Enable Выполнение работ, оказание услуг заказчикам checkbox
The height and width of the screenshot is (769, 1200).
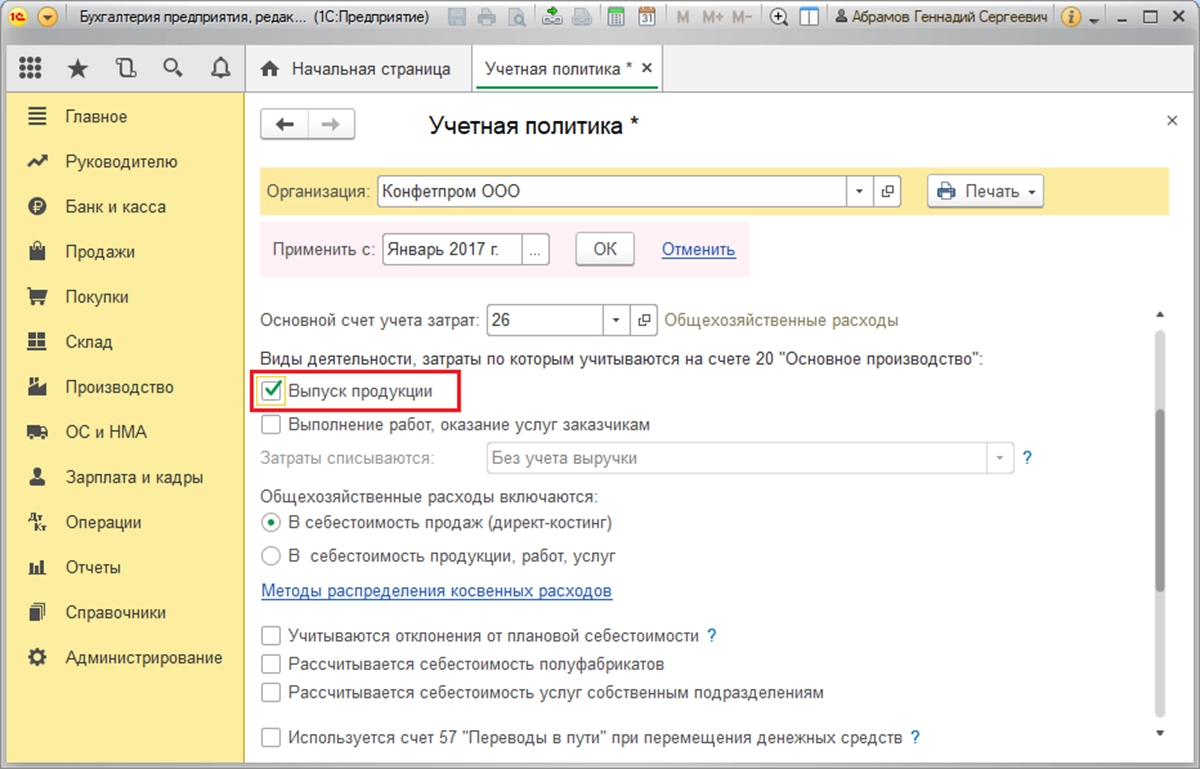point(271,424)
